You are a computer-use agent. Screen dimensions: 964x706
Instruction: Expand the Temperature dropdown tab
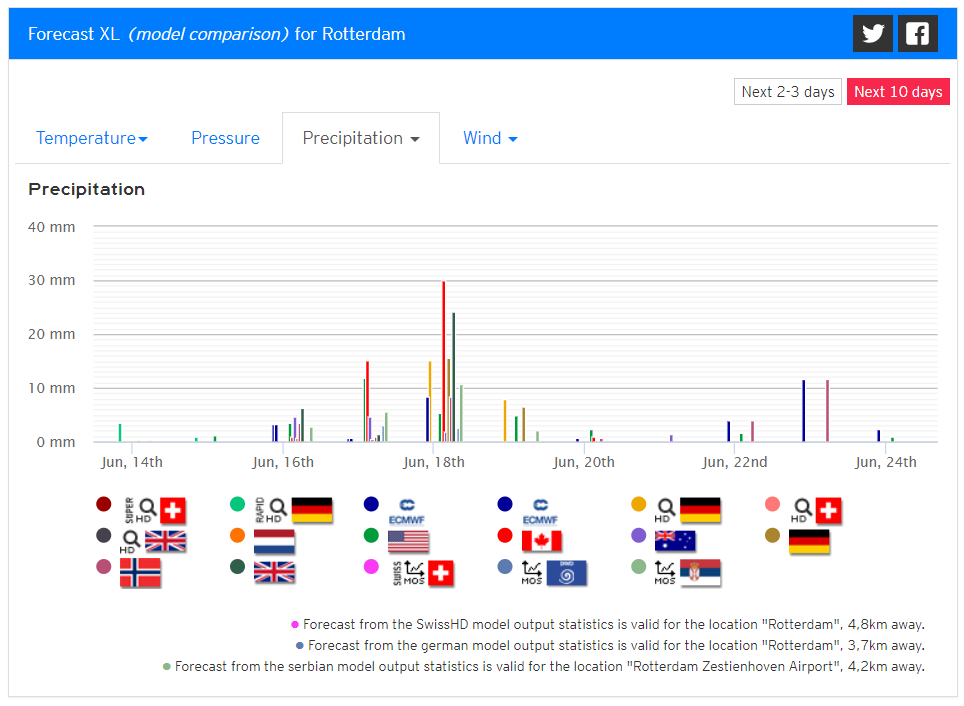(x=92, y=138)
